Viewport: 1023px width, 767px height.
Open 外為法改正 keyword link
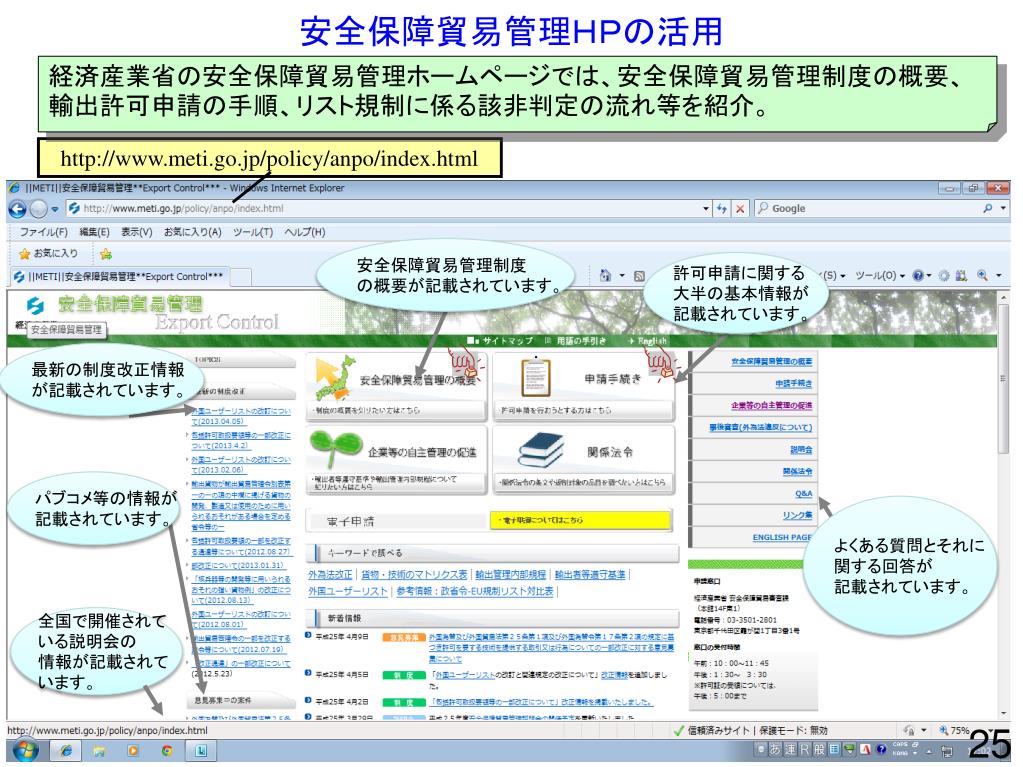(330, 575)
